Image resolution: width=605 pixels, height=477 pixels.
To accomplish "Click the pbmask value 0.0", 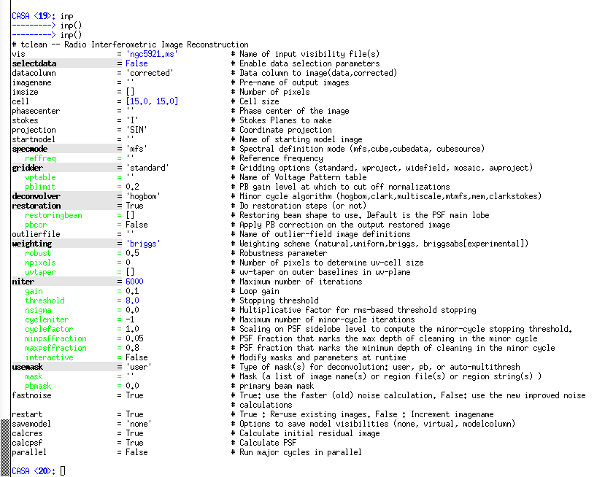I will click(x=132, y=386).
